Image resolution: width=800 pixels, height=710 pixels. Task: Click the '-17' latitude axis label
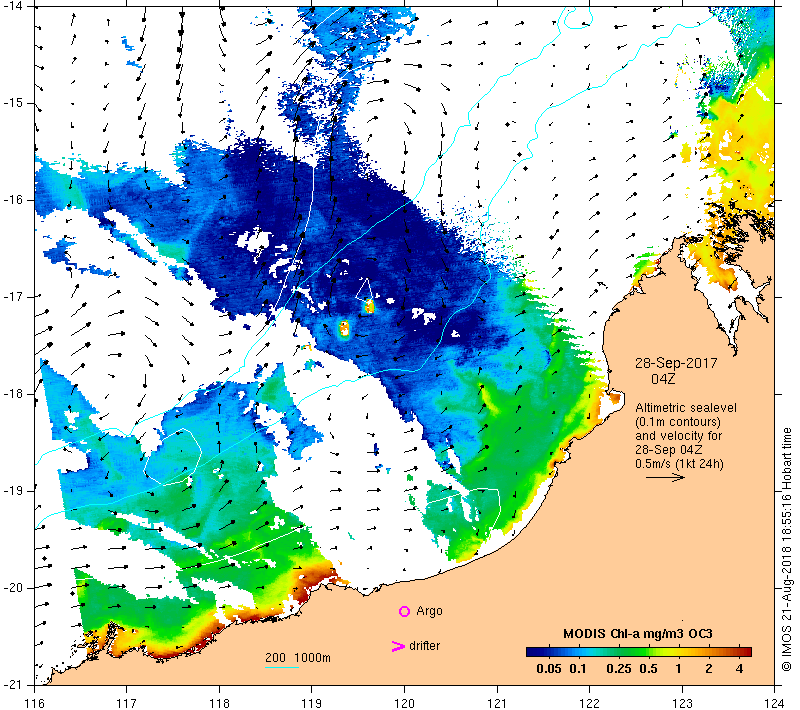pos(13,297)
